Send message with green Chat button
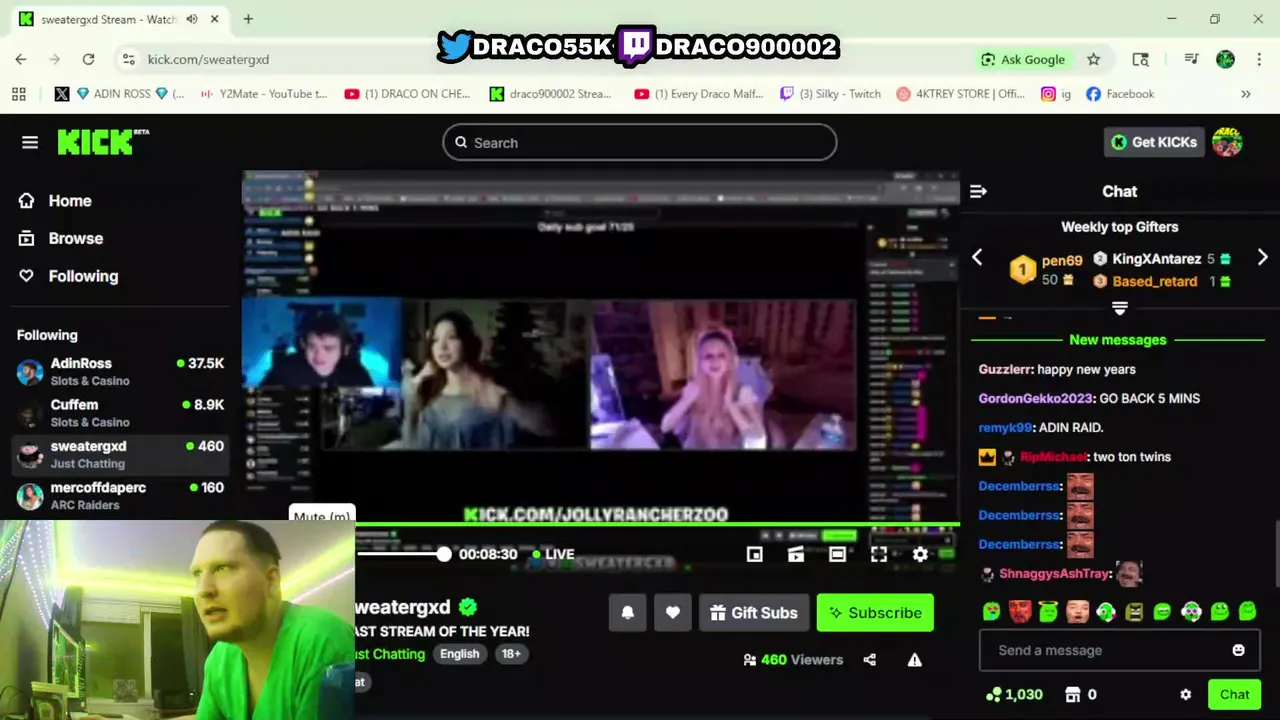 (x=1234, y=694)
